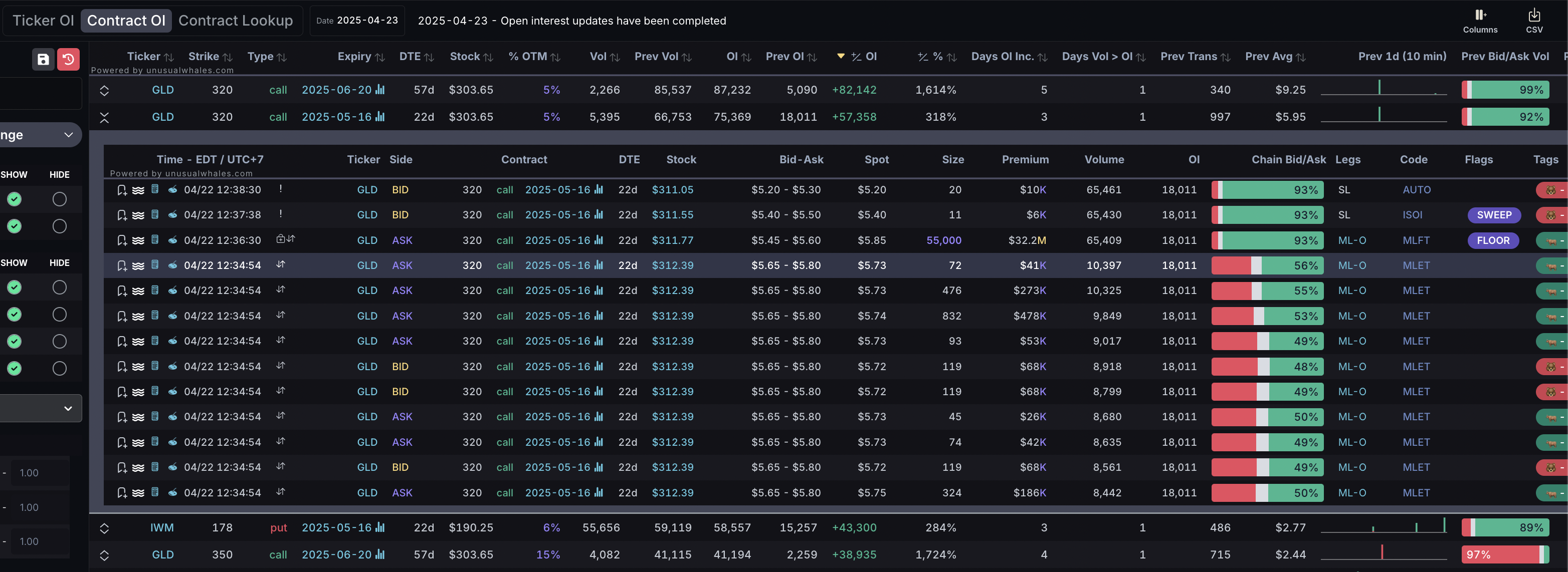Image resolution: width=1568 pixels, height=572 pixels.
Task: Click the $311.05 stock price link
Action: point(673,190)
